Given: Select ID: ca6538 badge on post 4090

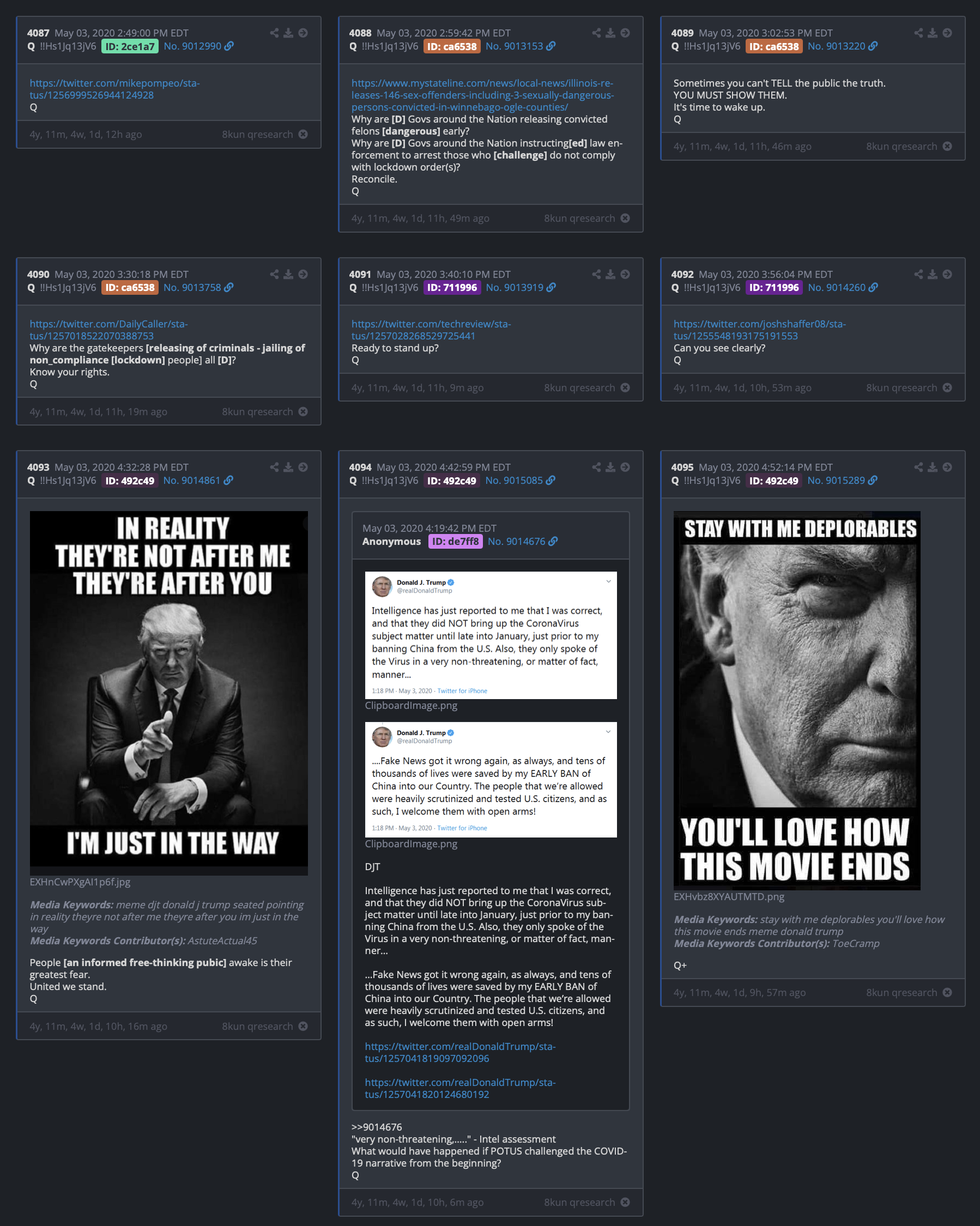Looking at the screenshot, I should (130, 287).
